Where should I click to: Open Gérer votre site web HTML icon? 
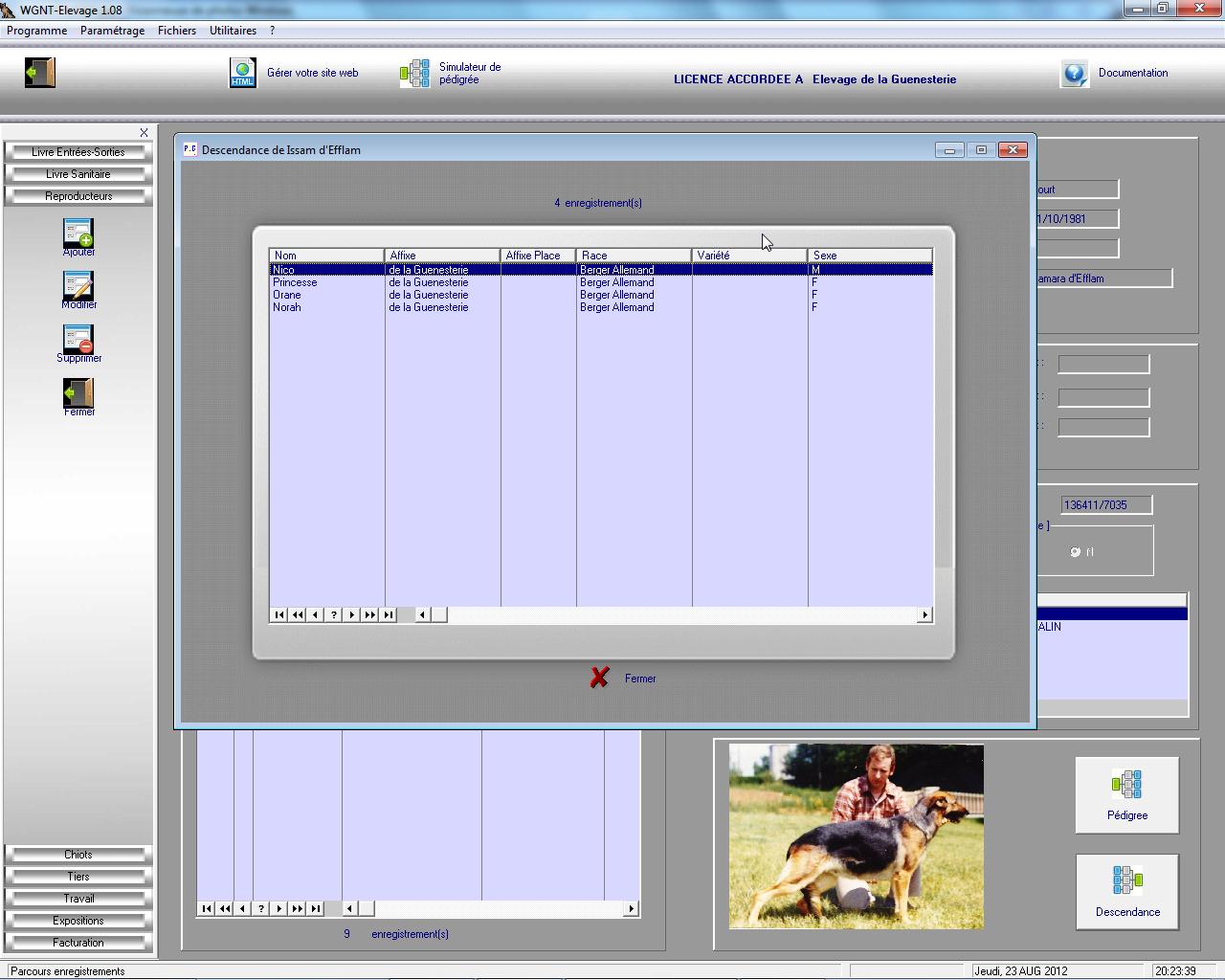tap(243, 73)
